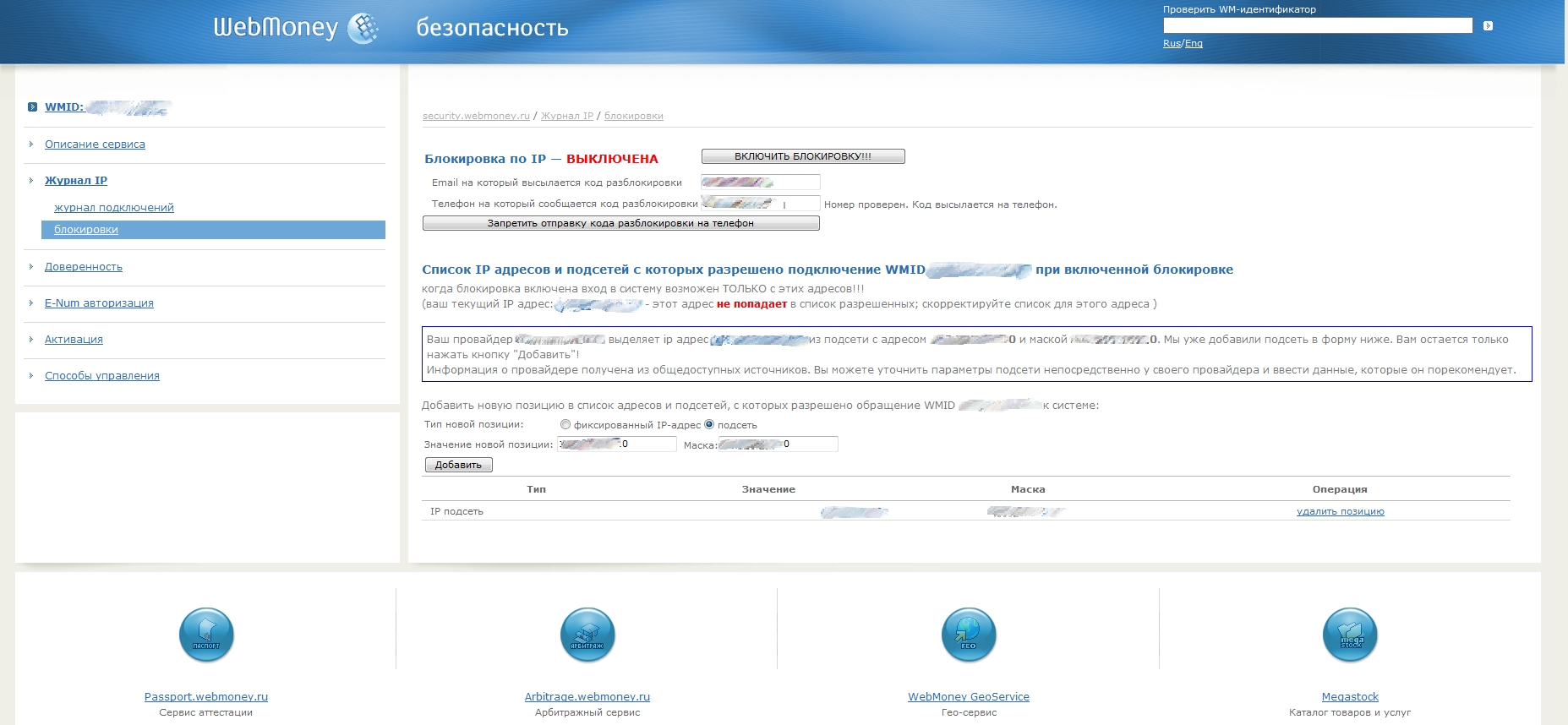This screenshot has height=725, width=1568.
Task: Open Arbitrage.webmoney.ru link
Action: coord(587,697)
